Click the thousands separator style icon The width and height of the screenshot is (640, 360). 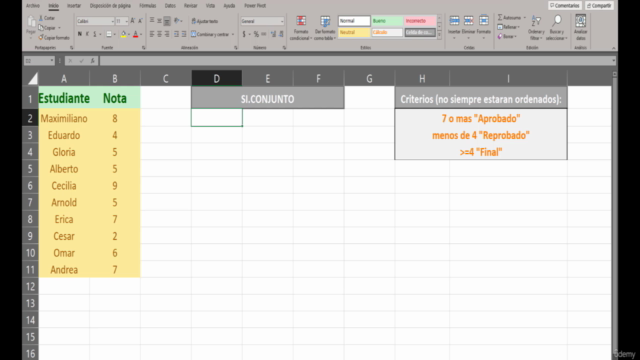tap(264, 34)
